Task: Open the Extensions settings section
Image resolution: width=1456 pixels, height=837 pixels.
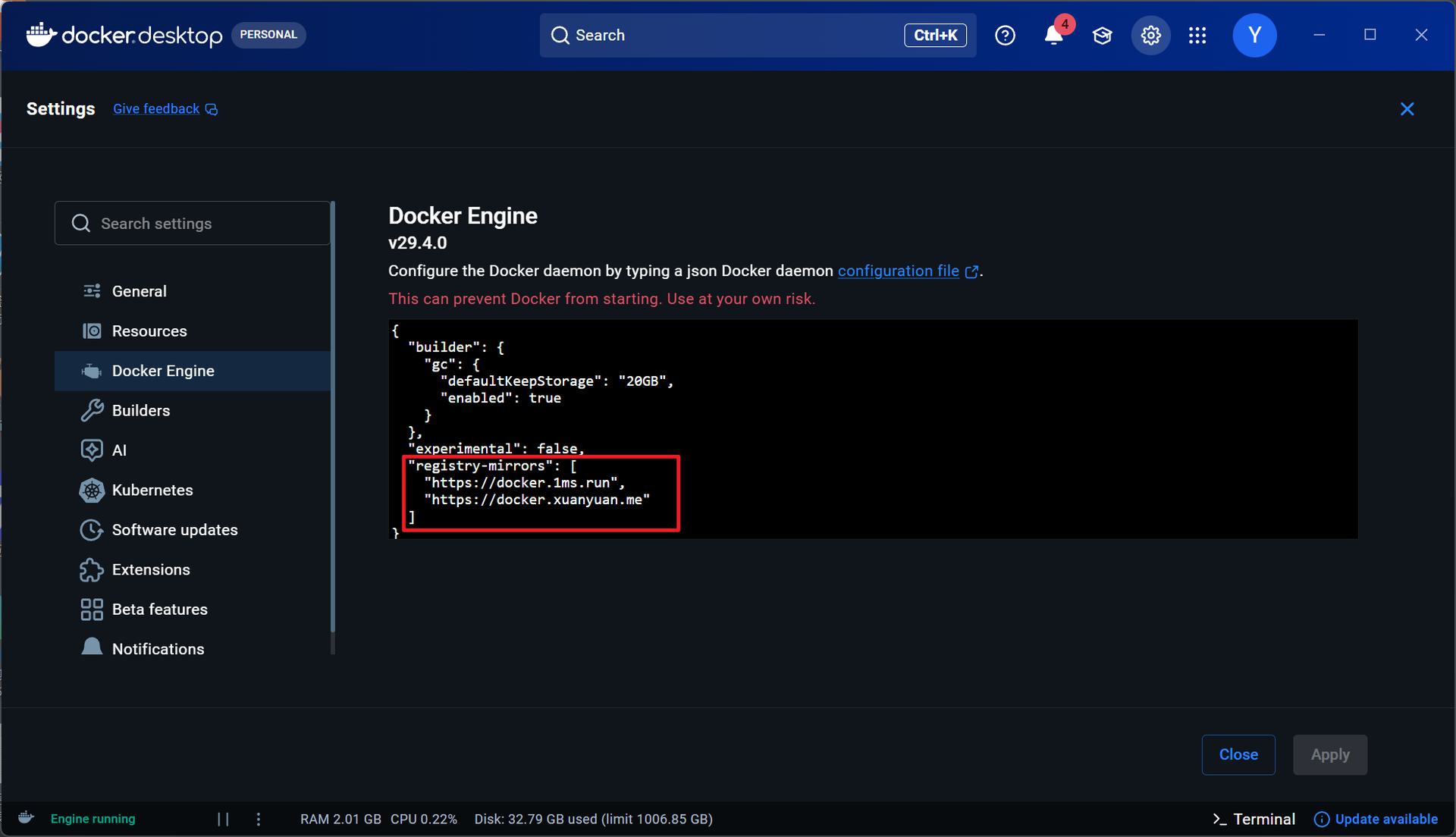Action: point(193,569)
